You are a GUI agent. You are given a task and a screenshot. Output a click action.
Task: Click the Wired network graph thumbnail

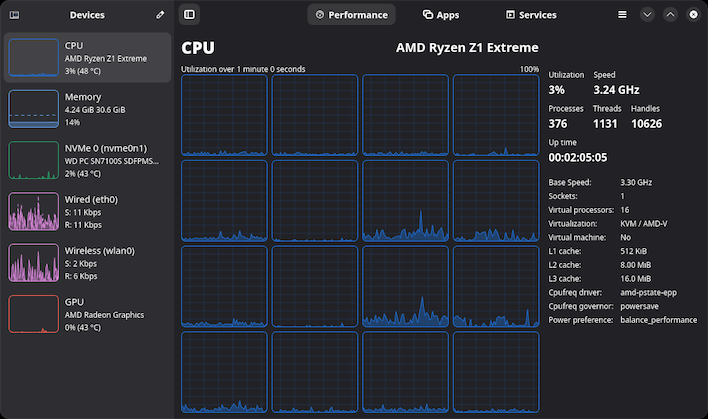pos(34,212)
